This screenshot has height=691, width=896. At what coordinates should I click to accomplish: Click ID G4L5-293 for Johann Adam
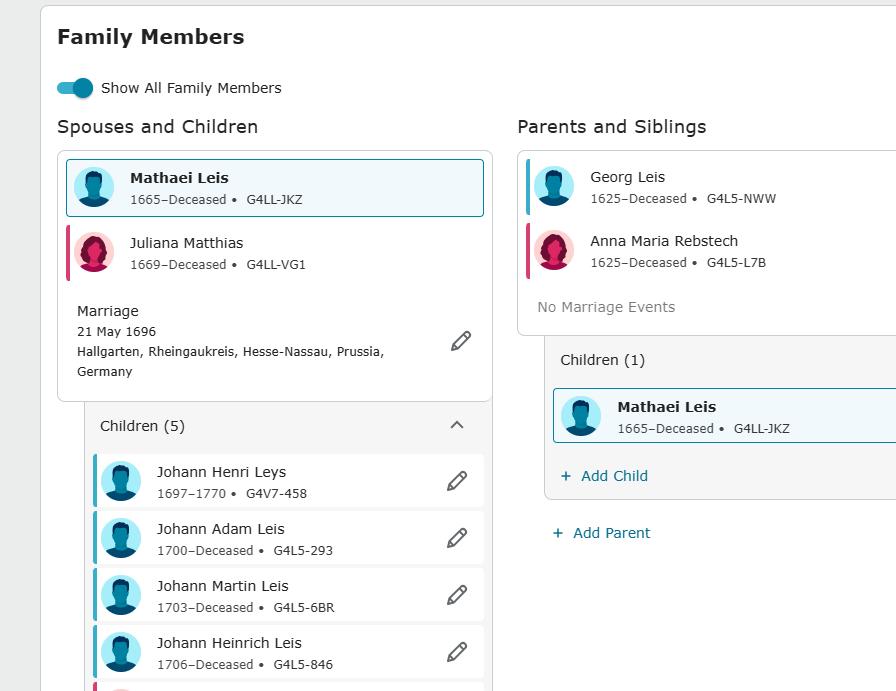(x=303, y=550)
